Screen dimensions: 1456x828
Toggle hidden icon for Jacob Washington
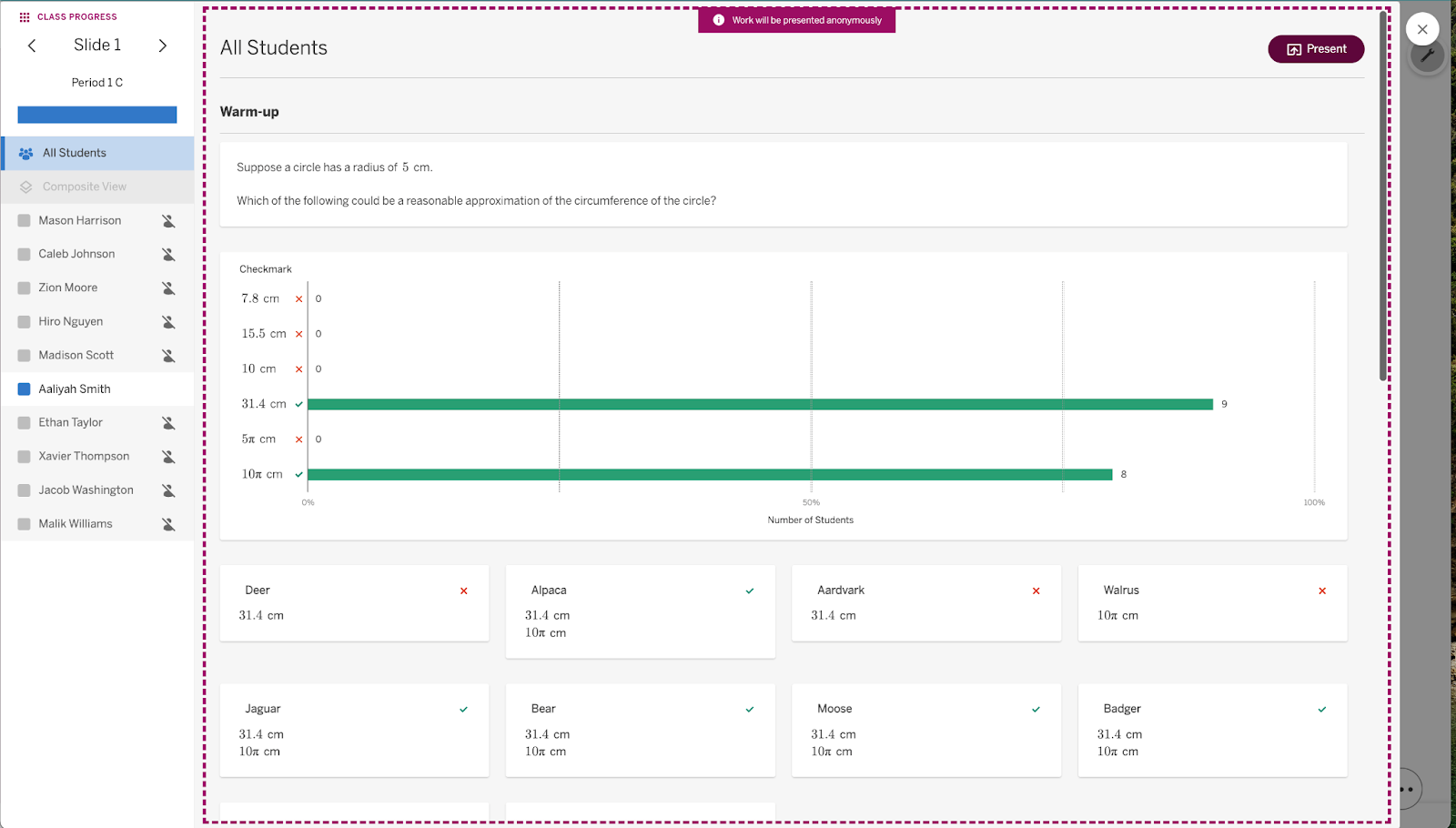tap(168, 490)
